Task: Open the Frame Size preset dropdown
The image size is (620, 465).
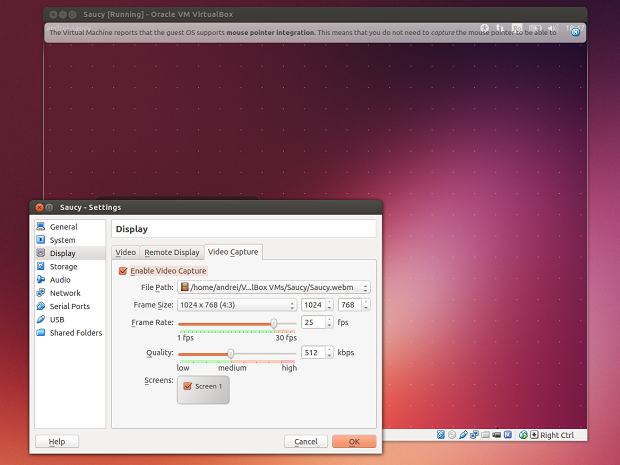Action: tap(237, 305)
